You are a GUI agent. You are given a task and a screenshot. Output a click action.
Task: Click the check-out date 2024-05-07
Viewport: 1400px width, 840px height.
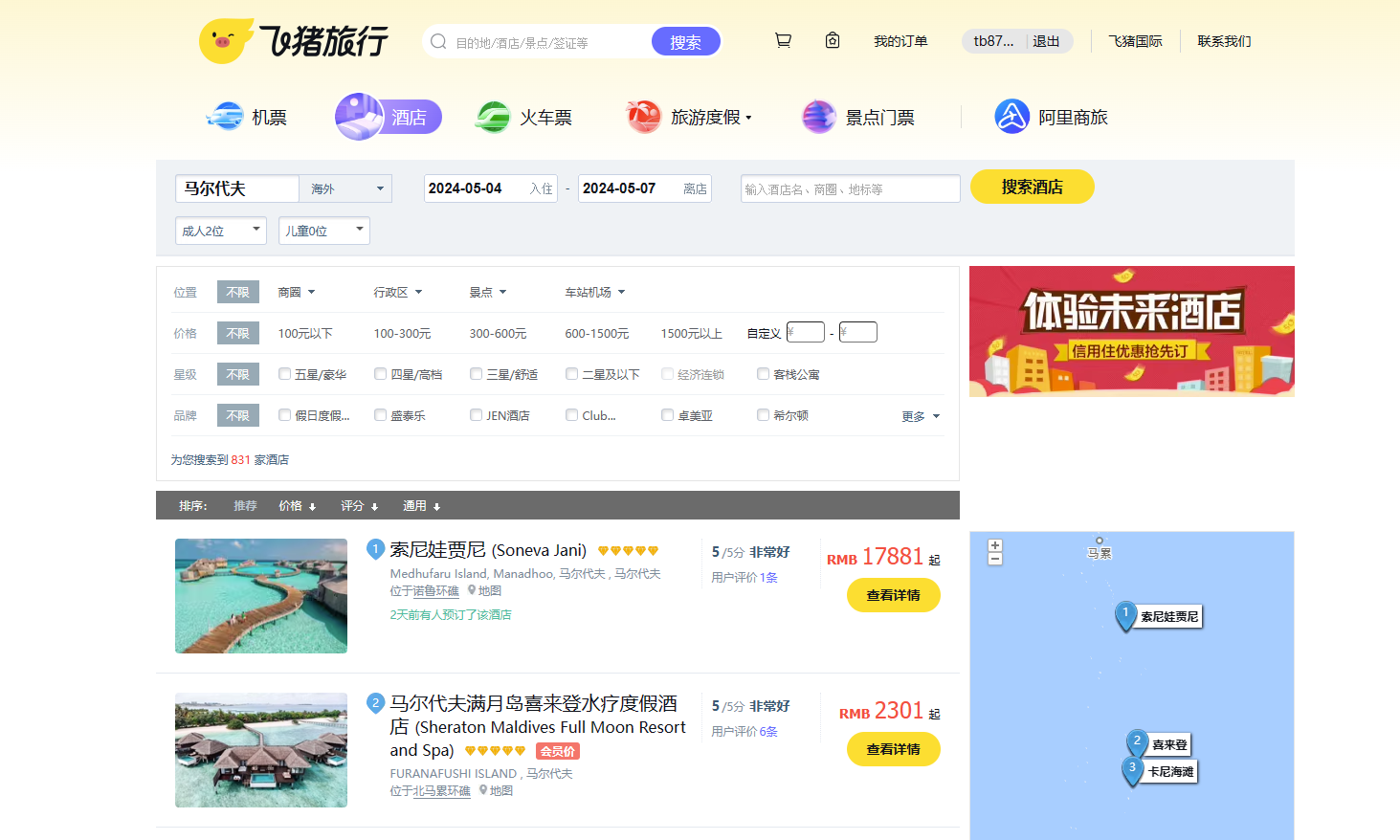tap(645, 188)
